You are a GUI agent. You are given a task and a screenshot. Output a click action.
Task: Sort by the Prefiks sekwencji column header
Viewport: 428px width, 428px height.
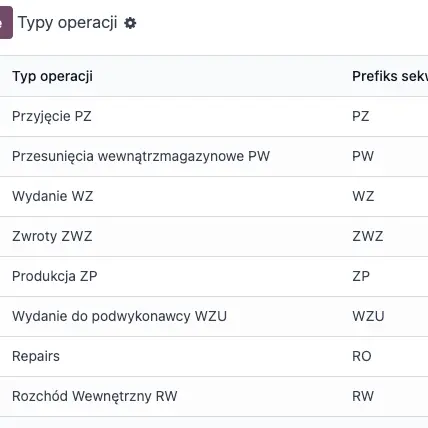coord(390,76)
